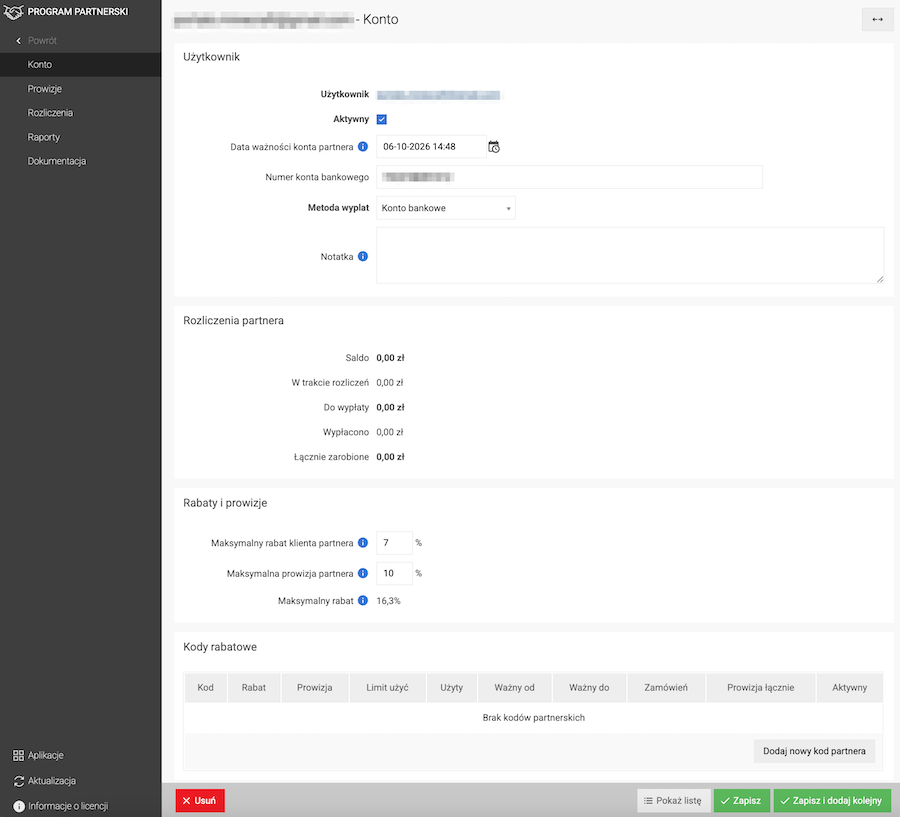
Task: Focus the partner account expiry date field
Action: pyautogui.click(x=431, y=146)
